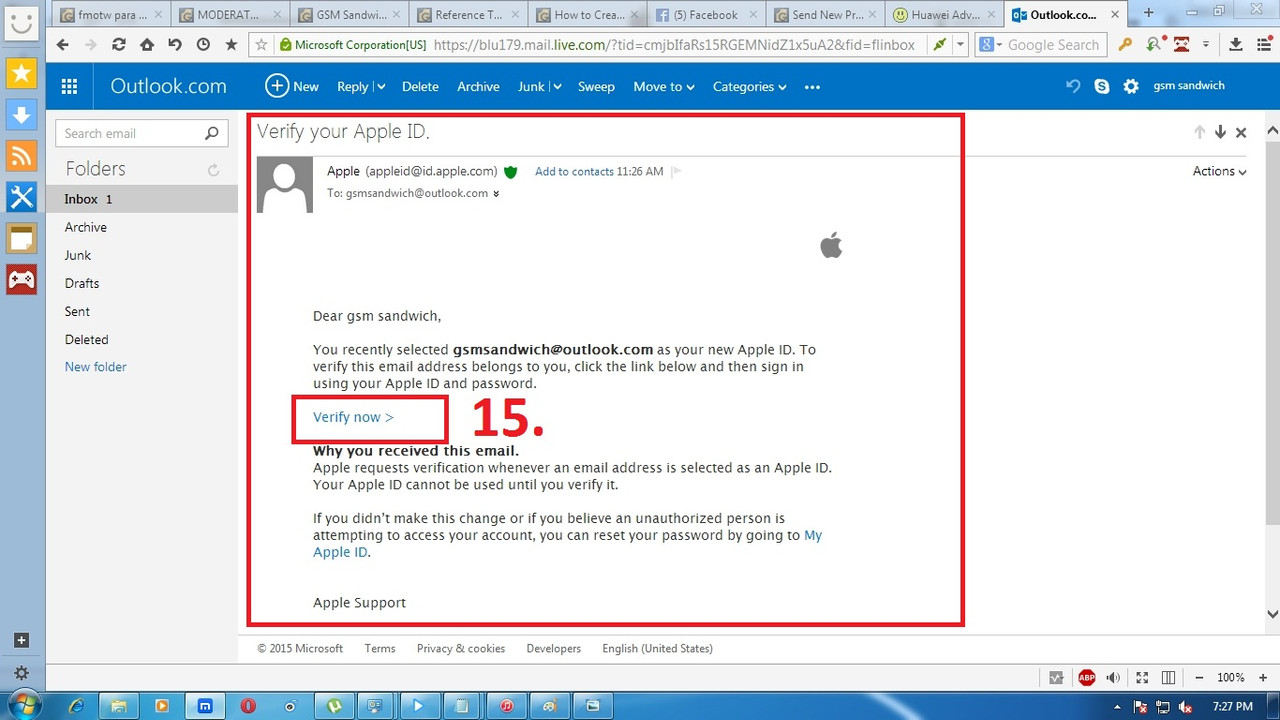Expand the Junk options dropdown

click(556, 87)
